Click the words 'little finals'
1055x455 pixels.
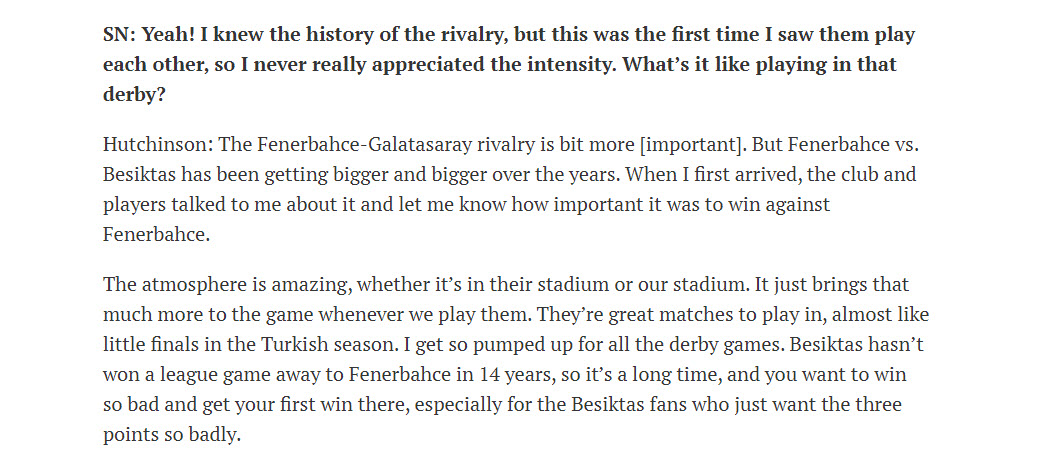tap(154, 347)
